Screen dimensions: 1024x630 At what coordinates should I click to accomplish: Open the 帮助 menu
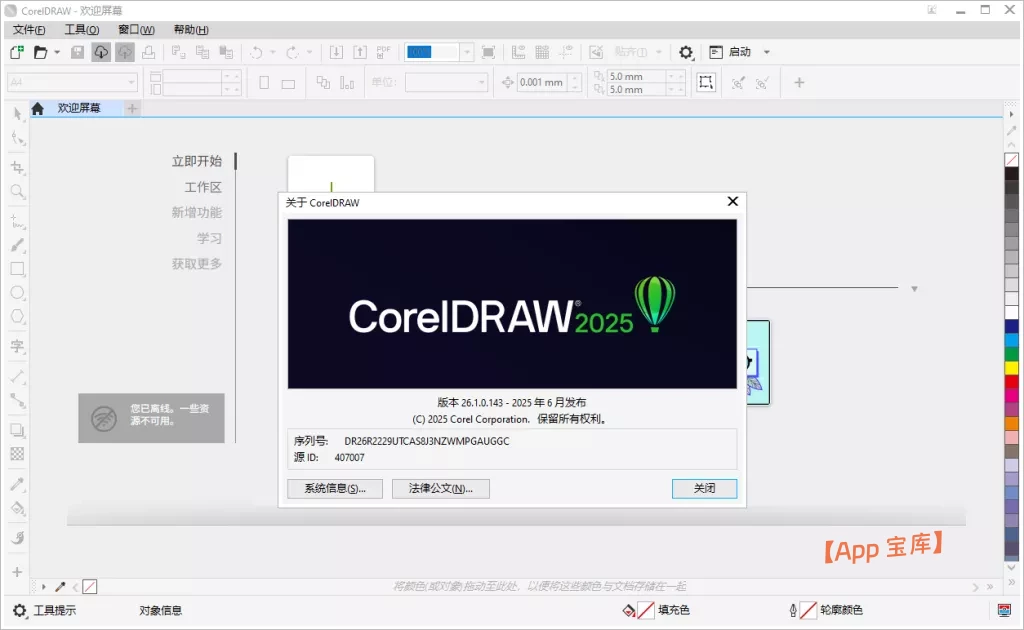190,30
